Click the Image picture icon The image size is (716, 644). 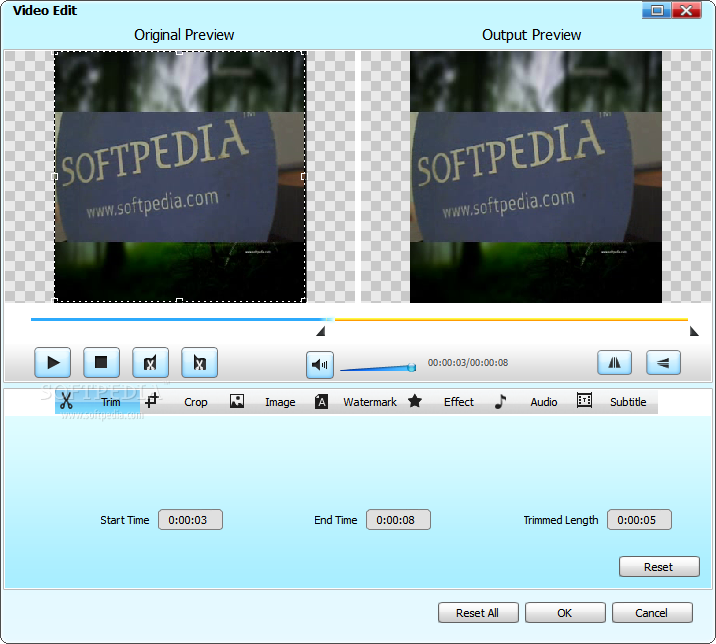click(237, 401)
